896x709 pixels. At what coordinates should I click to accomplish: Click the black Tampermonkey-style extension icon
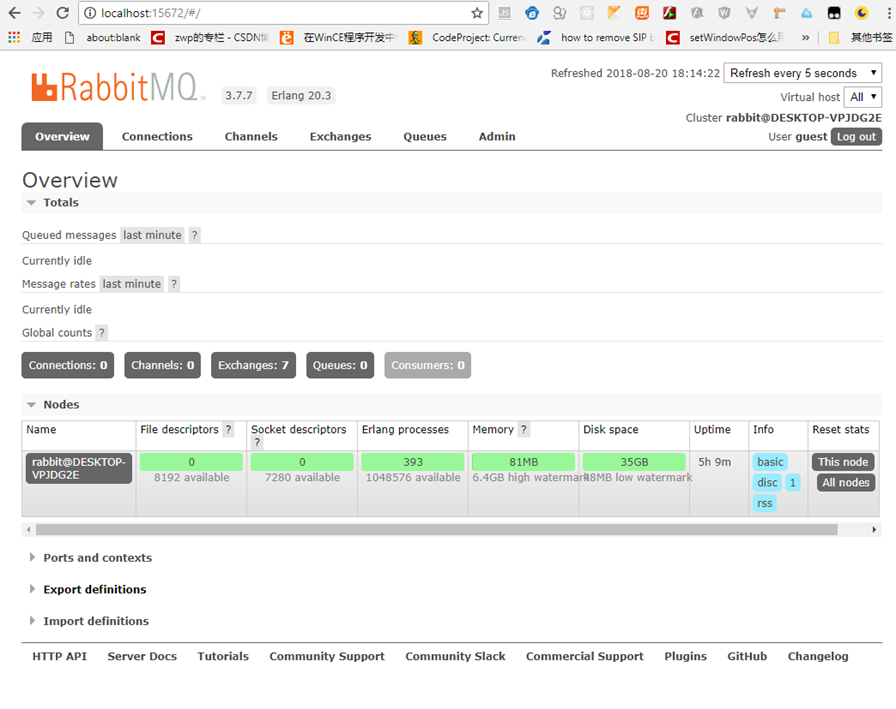coord(834,13)
